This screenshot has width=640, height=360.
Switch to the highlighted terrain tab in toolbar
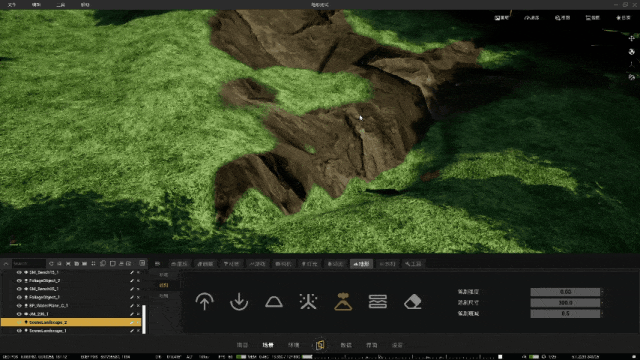coord(361,264)
